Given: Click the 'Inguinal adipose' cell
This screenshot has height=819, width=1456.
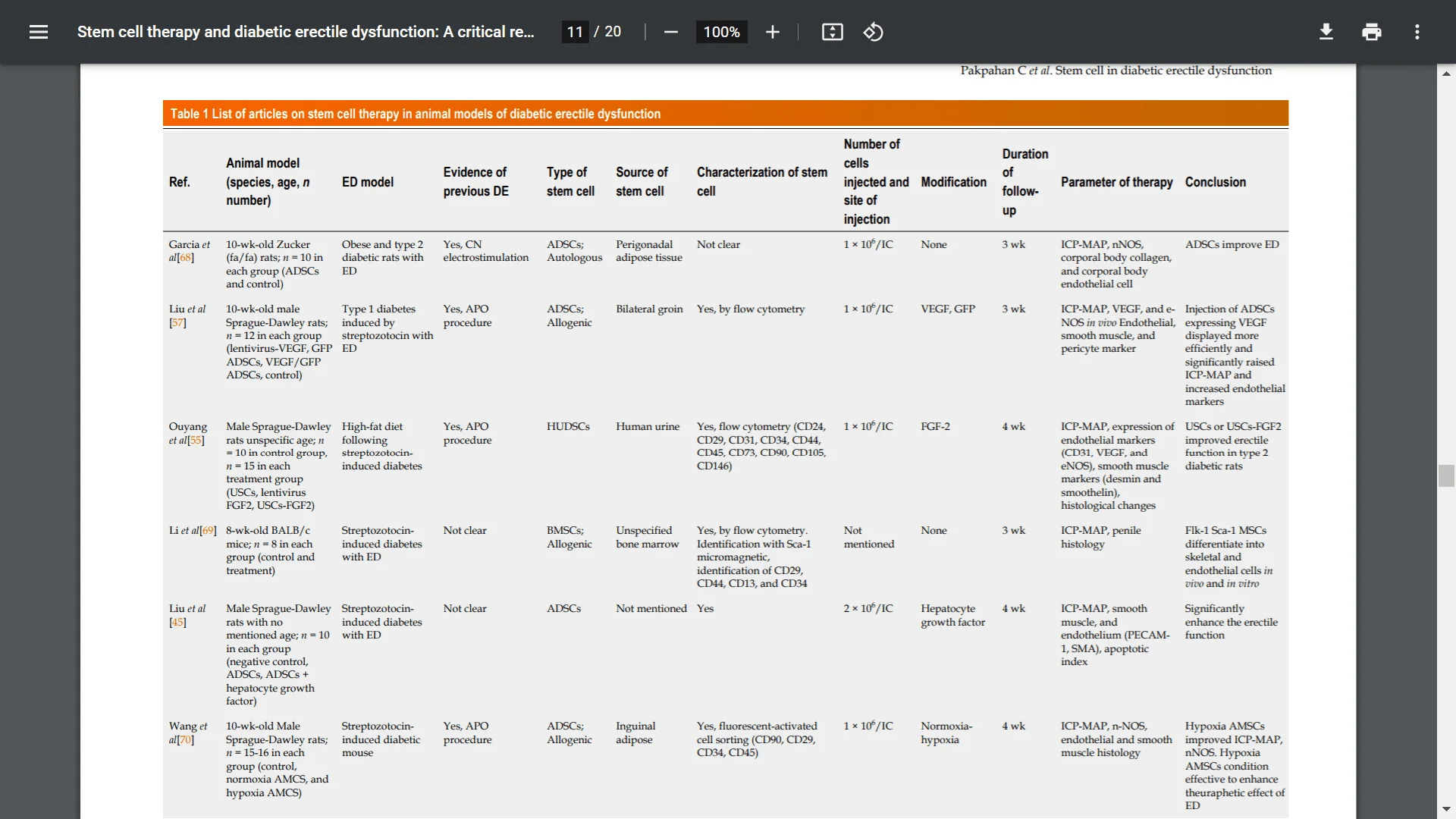Looking at the screenshot, I should point(635,733).
